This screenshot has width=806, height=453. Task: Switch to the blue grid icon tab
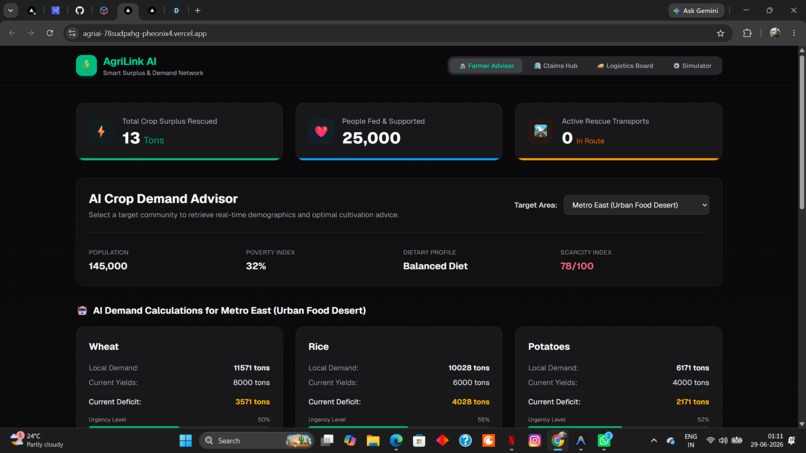[x=56, y=10]
